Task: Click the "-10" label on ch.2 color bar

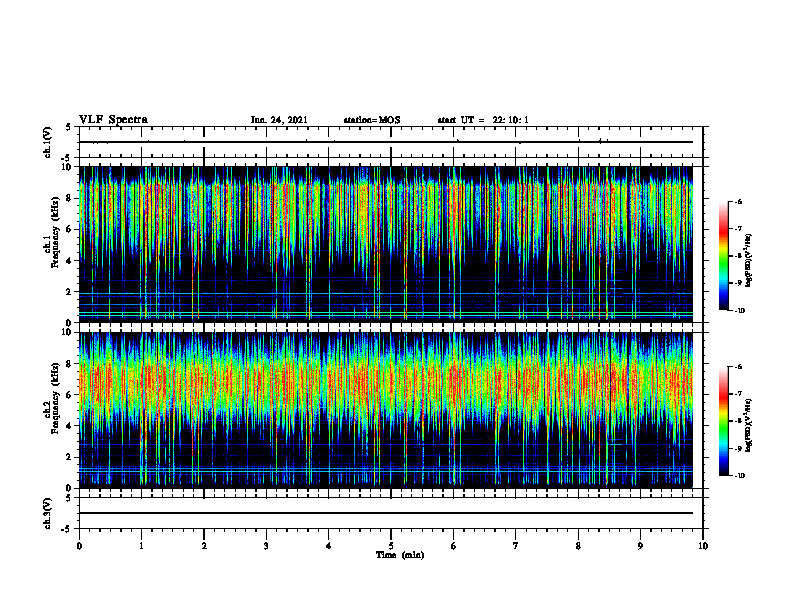Action: click(x=739, y=475)
